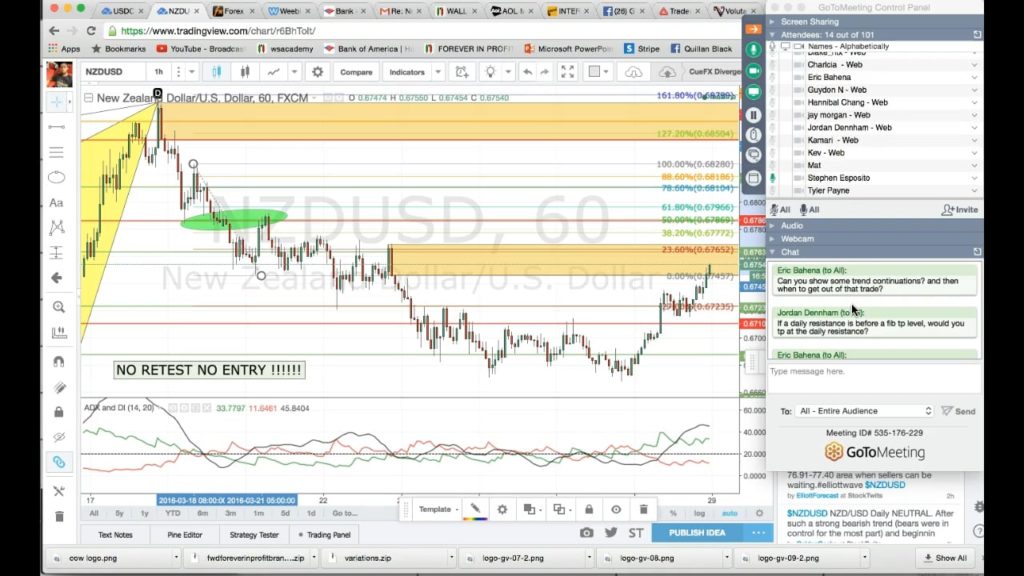Toggle hide all drawings eye icon

click(x=57, y=437)
